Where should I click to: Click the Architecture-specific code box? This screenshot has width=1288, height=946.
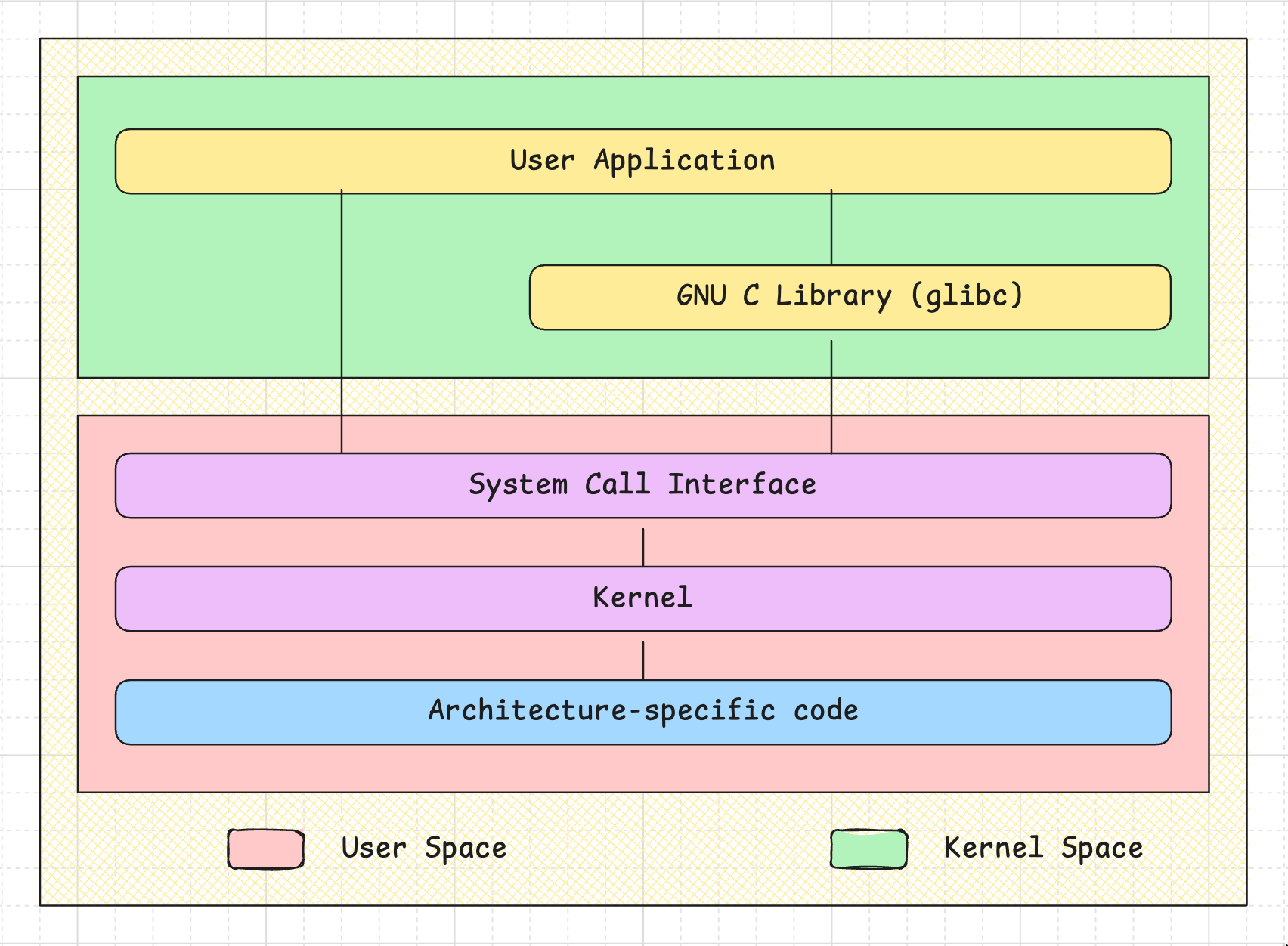tap(643, 712)
